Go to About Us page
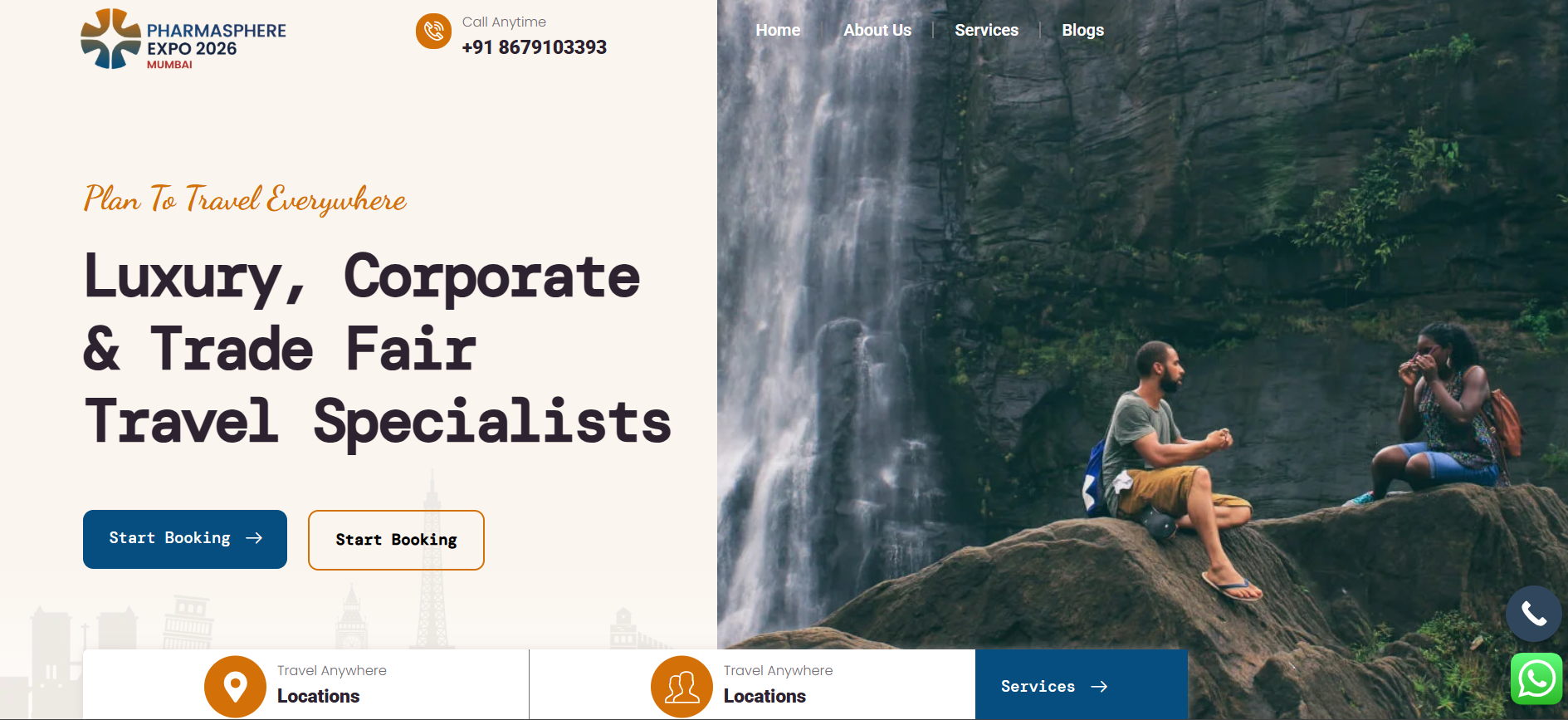 (x=877, y=30)
